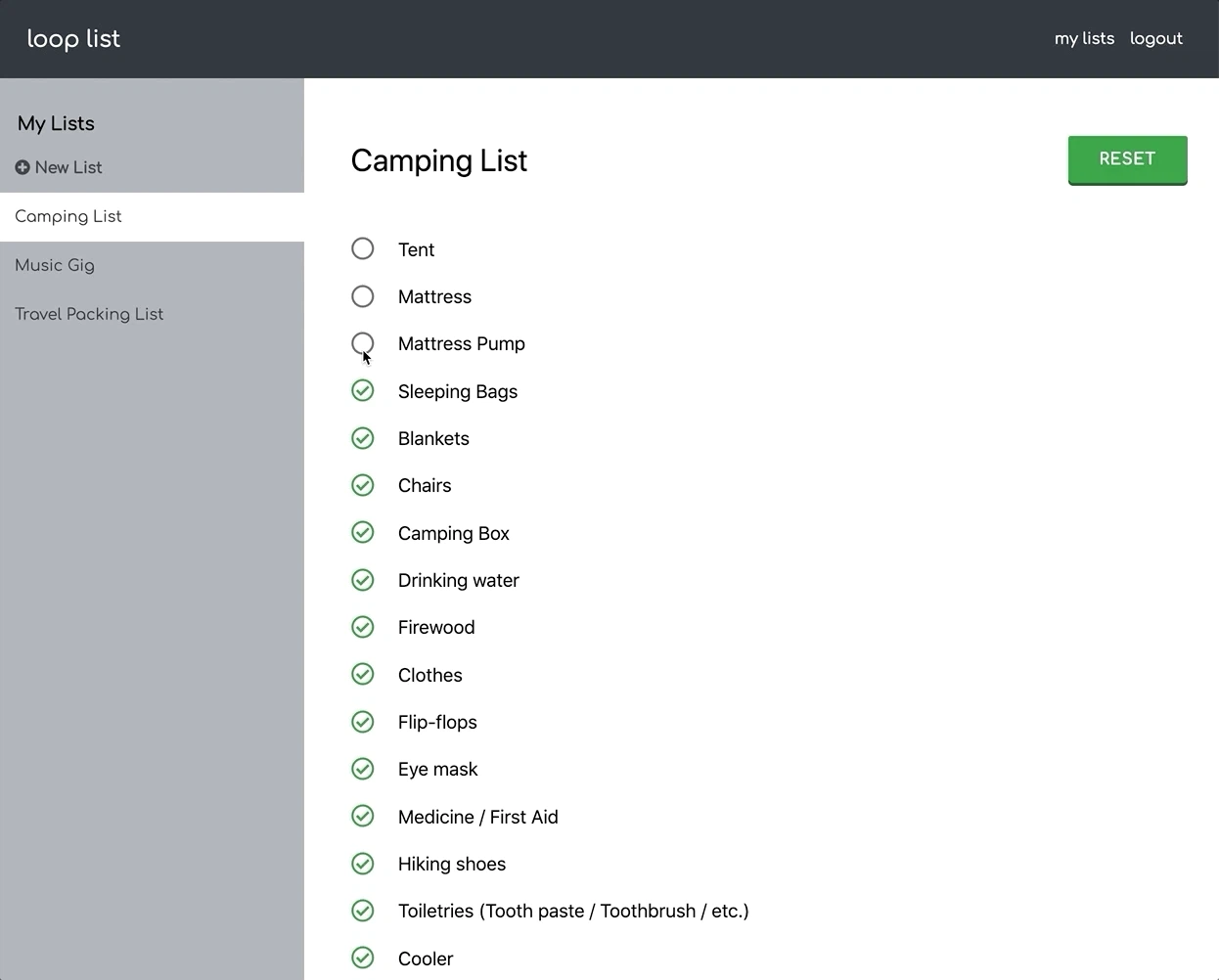Uncheck the Sleeping Bags item
Viewport: 1219px width, 980px height.
click(363, 390)
